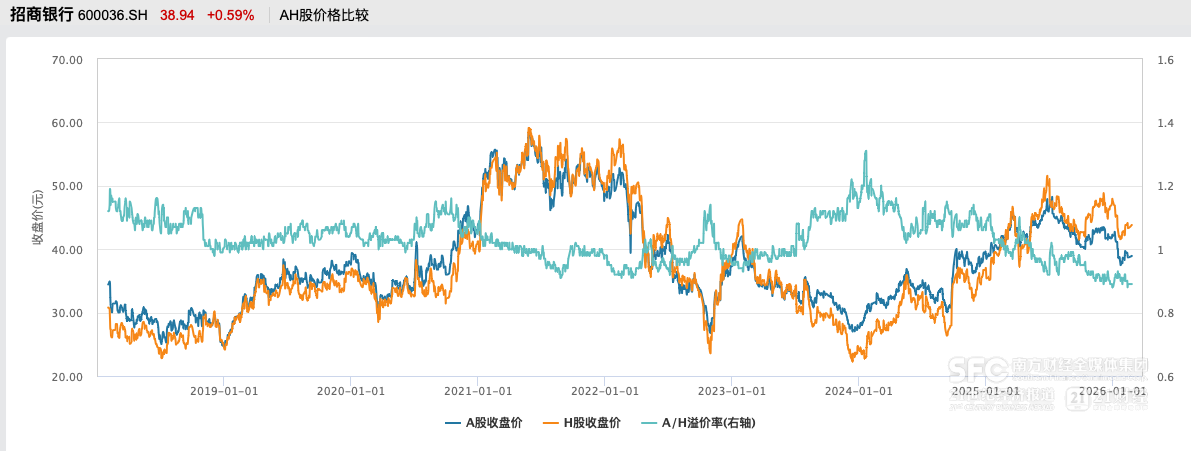Click the blue A股收盘价 legend line marker
The height and width of the screenshot is (451, 1191).
click(x=452, y=423)
